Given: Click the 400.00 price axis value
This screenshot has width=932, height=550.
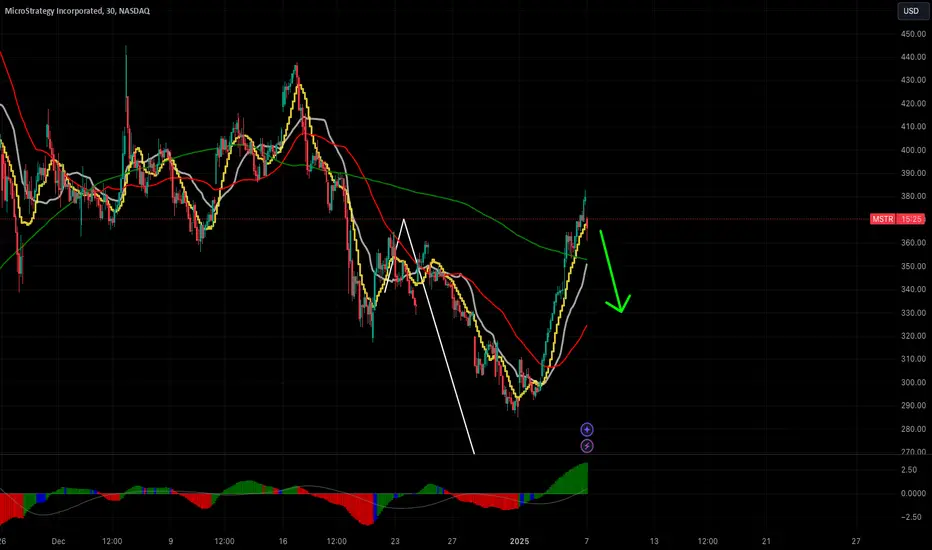Looking at the screenshot, I should pyautogui.click(x=913, y=150).
